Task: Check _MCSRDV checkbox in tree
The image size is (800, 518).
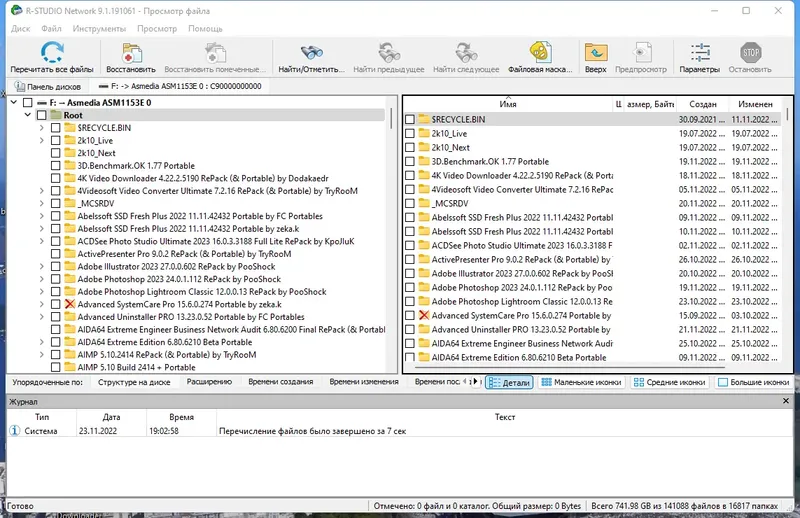Action: click(x=56, y=203)
